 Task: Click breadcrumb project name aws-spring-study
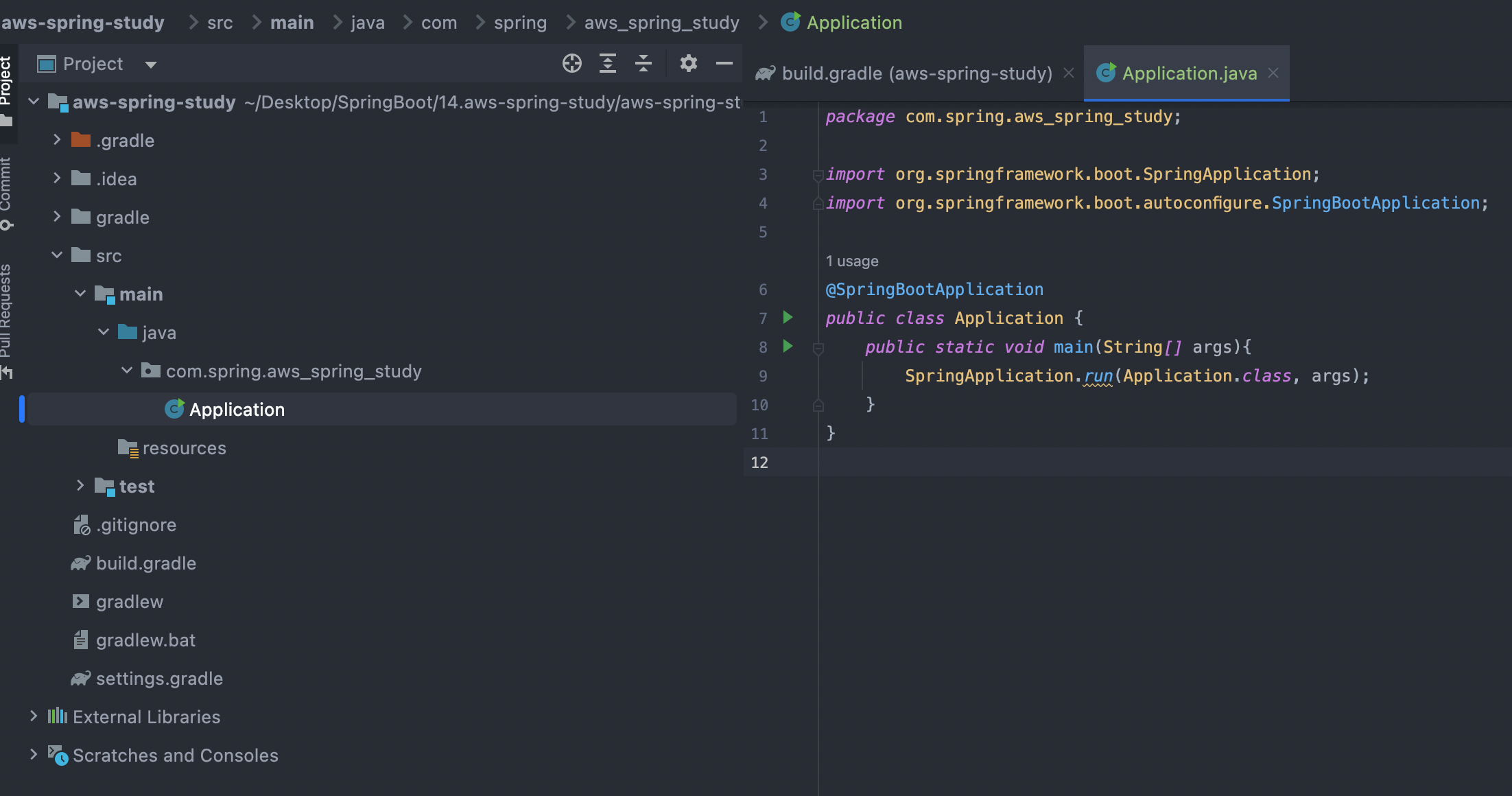[x=82, y=23]
